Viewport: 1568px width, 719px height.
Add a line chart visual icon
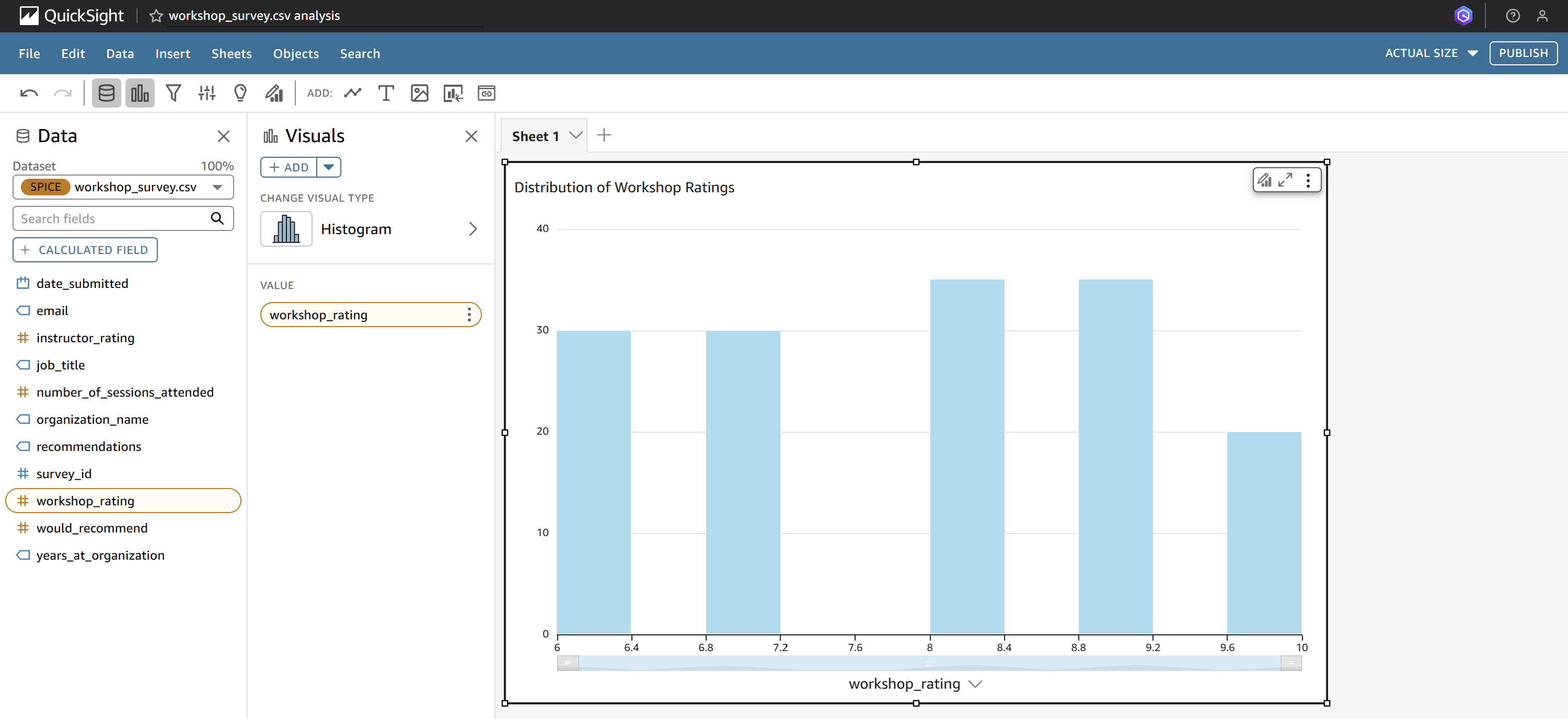[352, 93]
